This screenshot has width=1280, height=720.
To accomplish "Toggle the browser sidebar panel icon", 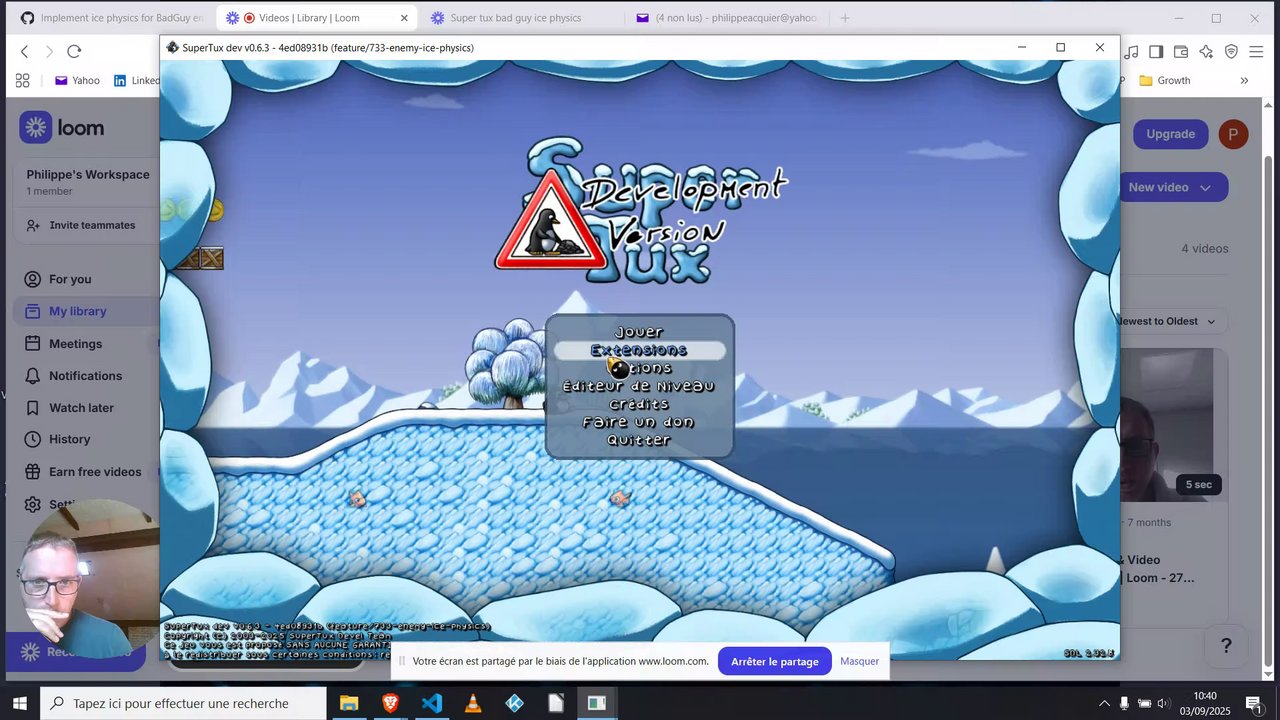I will point(1156,51).
